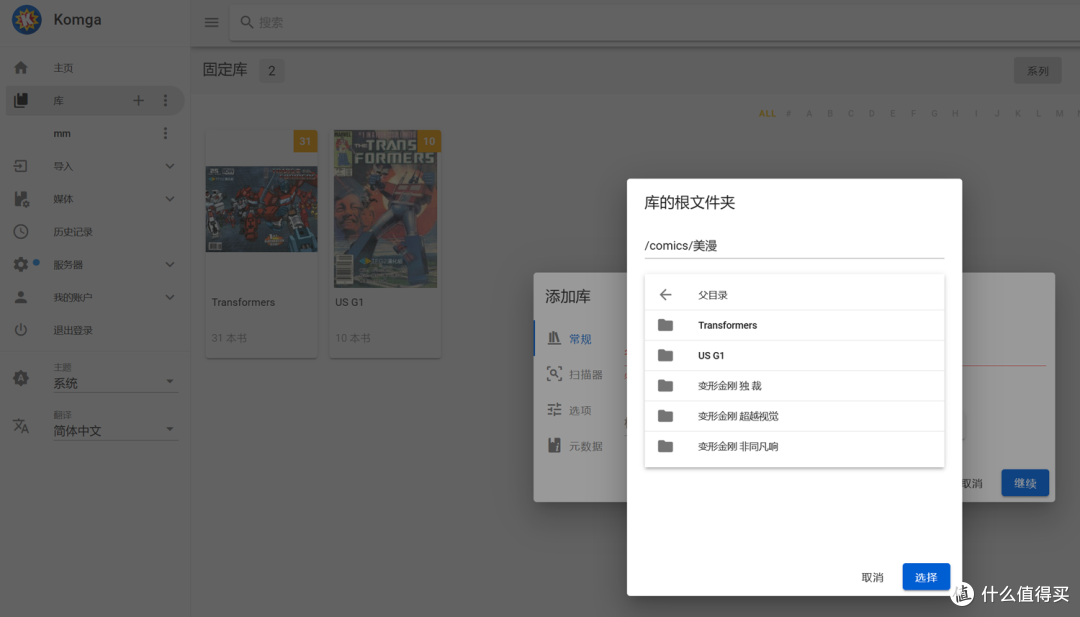Expand the 服务器 sidebar section
Viewport: 1080px width, 617px height.
pyautogui.click(x=169, y=264)
